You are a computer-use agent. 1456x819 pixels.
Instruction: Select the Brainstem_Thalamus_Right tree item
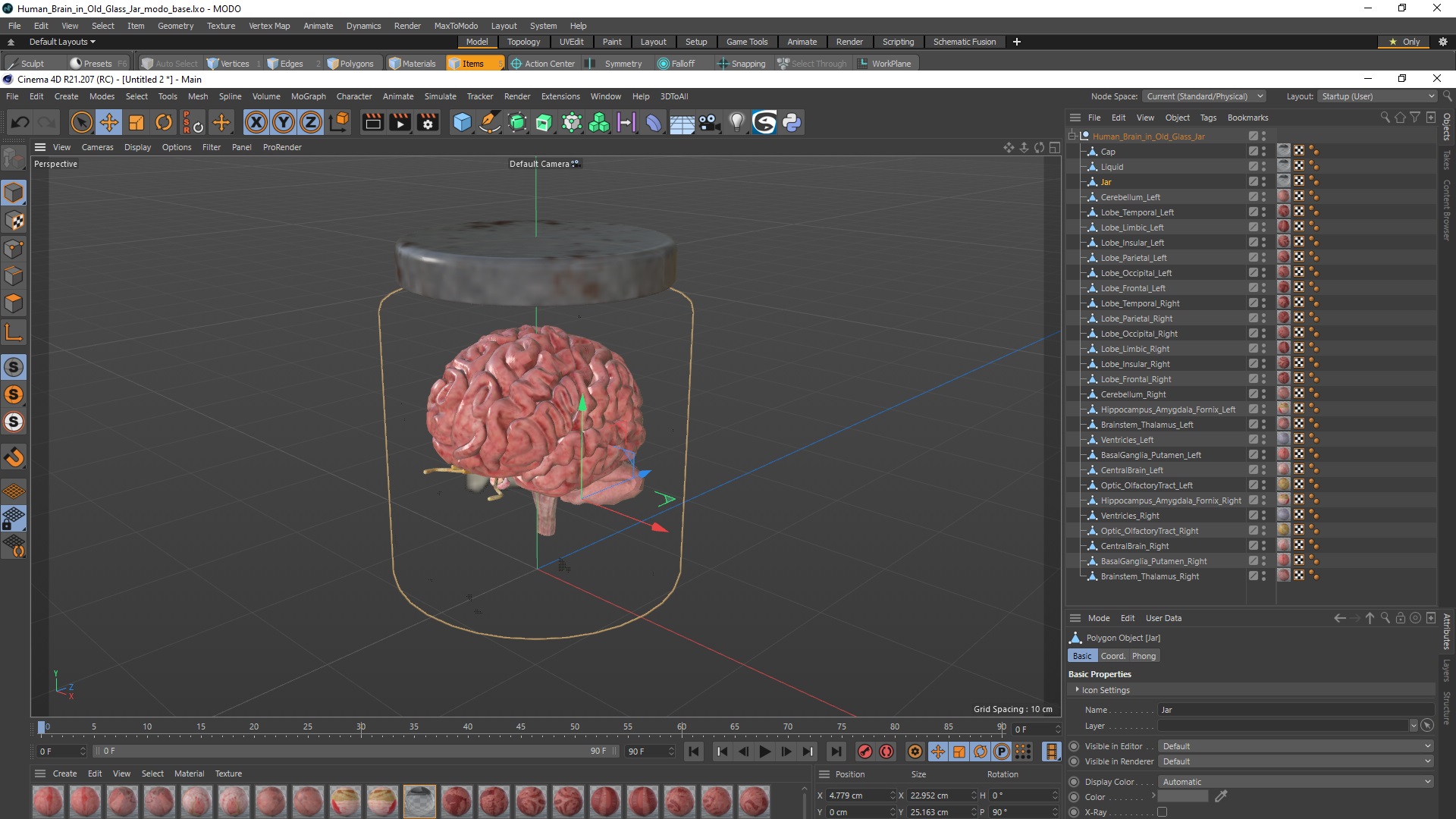(1150, 576)
